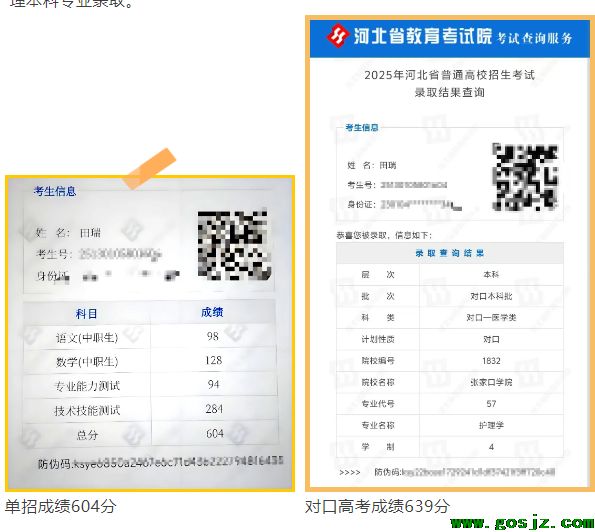The height and width of the screenshot is (532, 595).
Task: Select the 学制 row label
Action: pyautogui.click(x=378, y=447)
